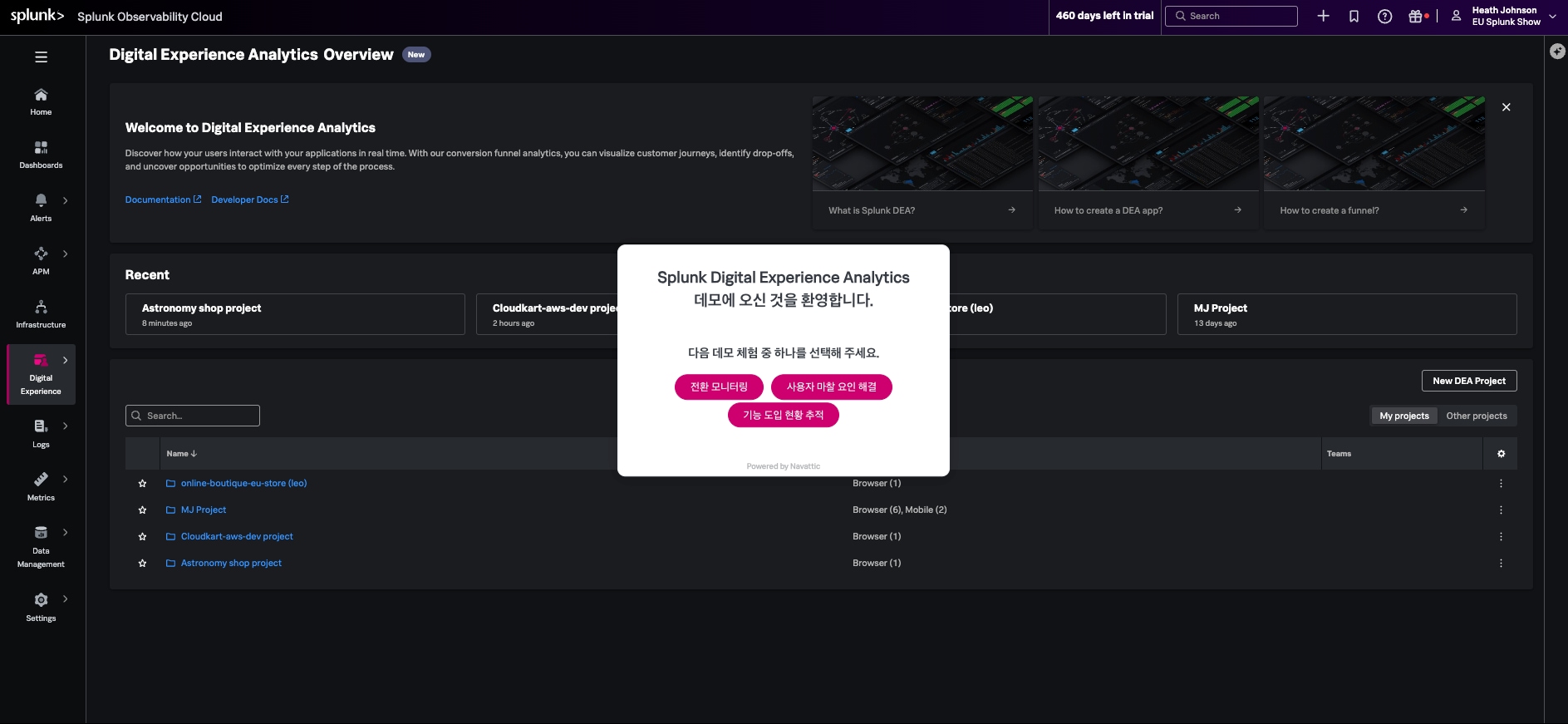1568x724 pixels.
Task: Open the hamburger navigation menu
Action: pos(41,57)
